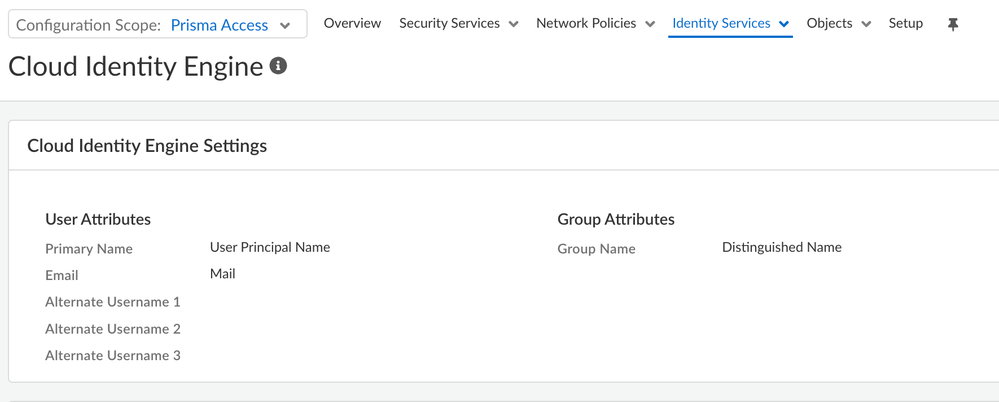Screen dimensions: 999x402
Task: Click the Alternate Username 1 row
Action: point(113,302)
